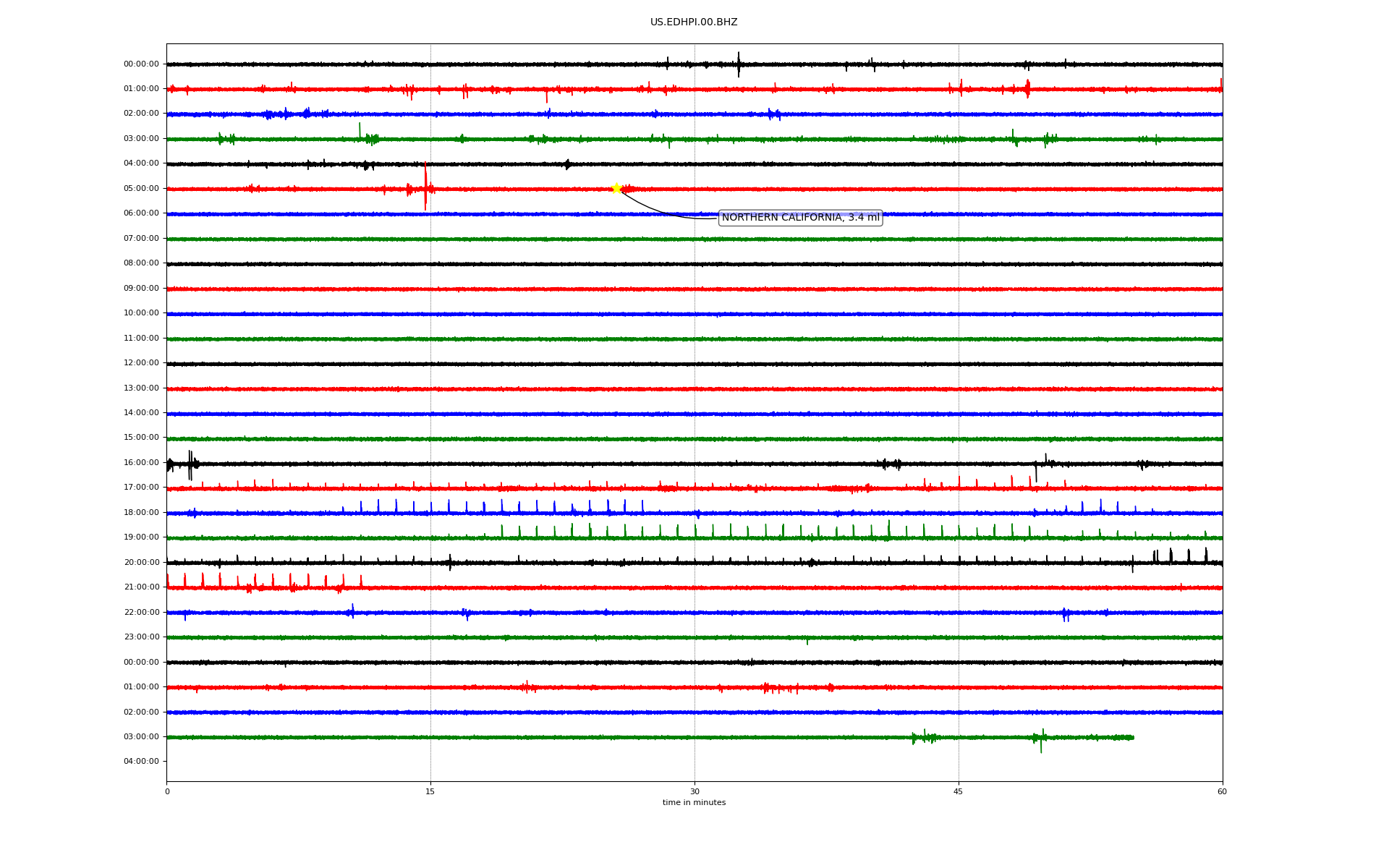Click the 'time in minutes' axis label
1389x868 pixels.
(x=694, y=803)
